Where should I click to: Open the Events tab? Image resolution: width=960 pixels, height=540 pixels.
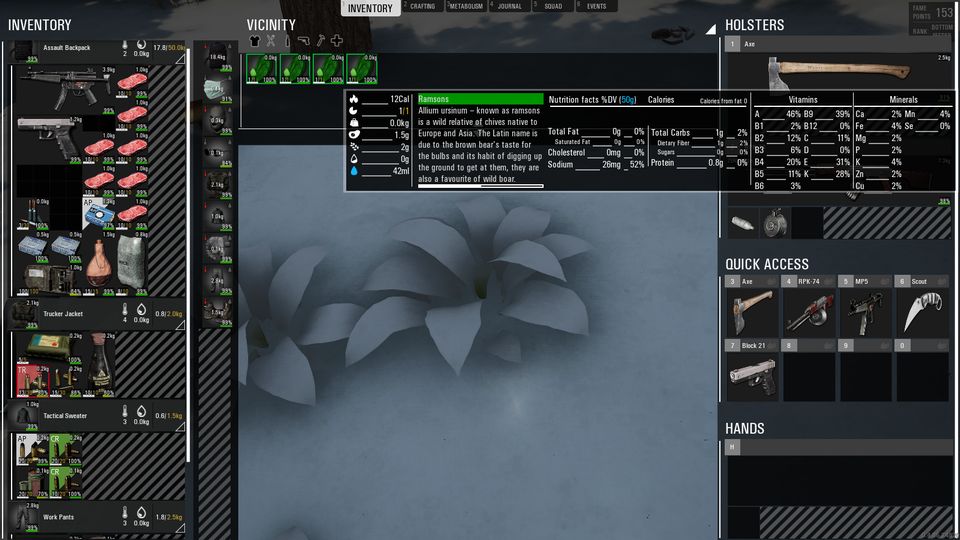pyautogui.click(x=596, y=6)
